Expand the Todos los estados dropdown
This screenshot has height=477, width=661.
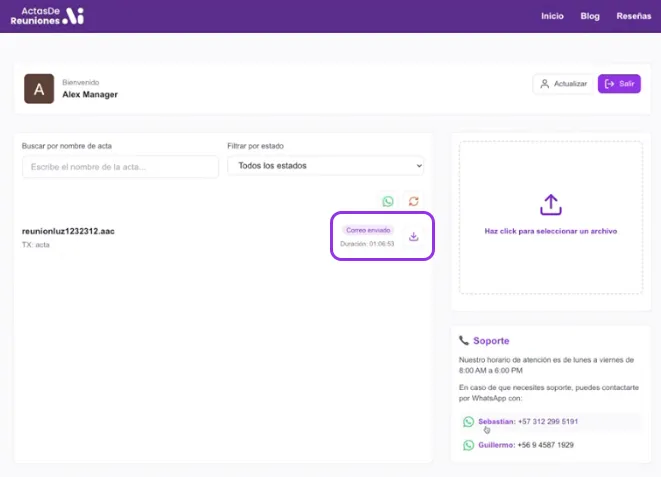coord(326,165)
